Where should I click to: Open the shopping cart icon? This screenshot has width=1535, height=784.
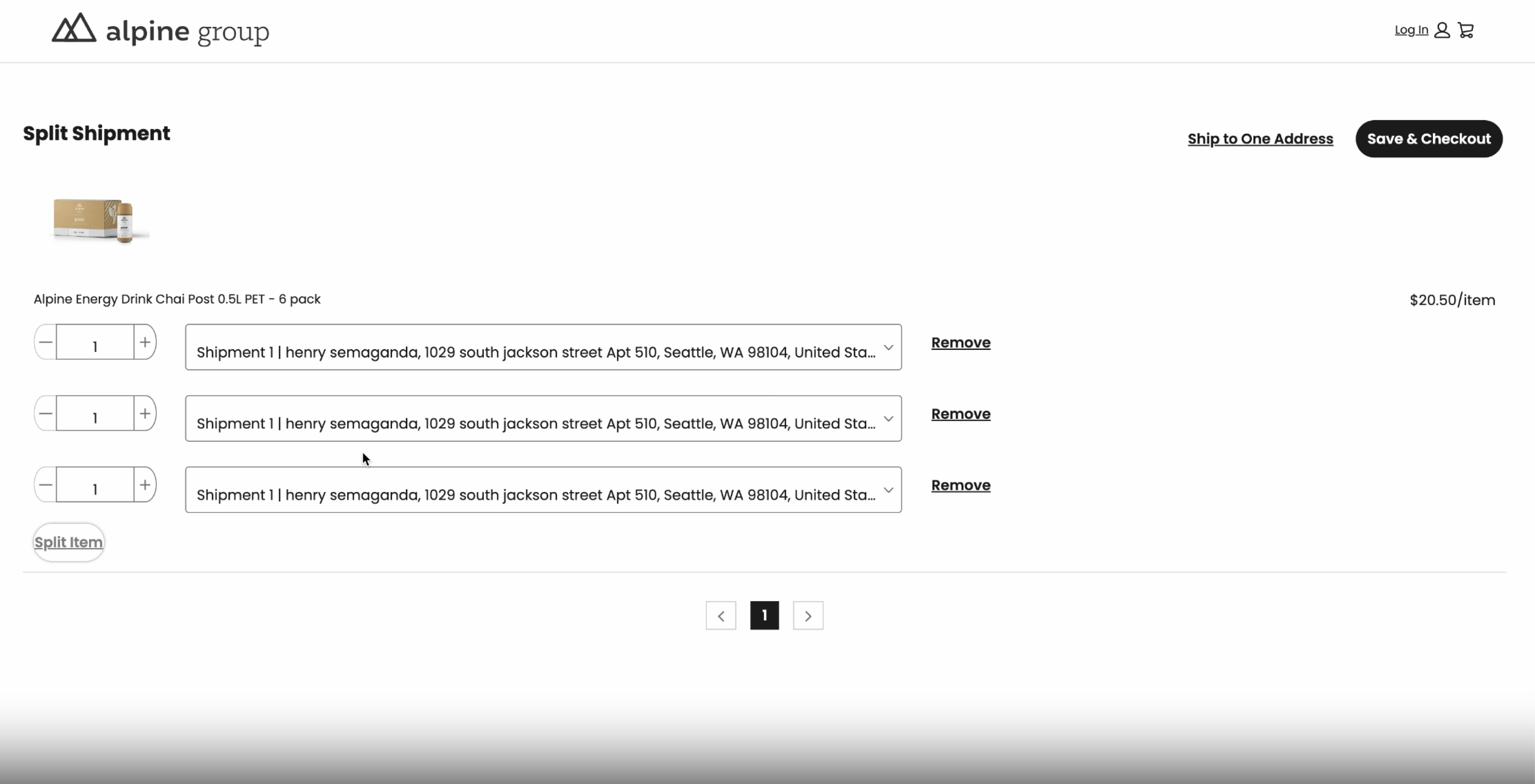tap(1466, 30)
